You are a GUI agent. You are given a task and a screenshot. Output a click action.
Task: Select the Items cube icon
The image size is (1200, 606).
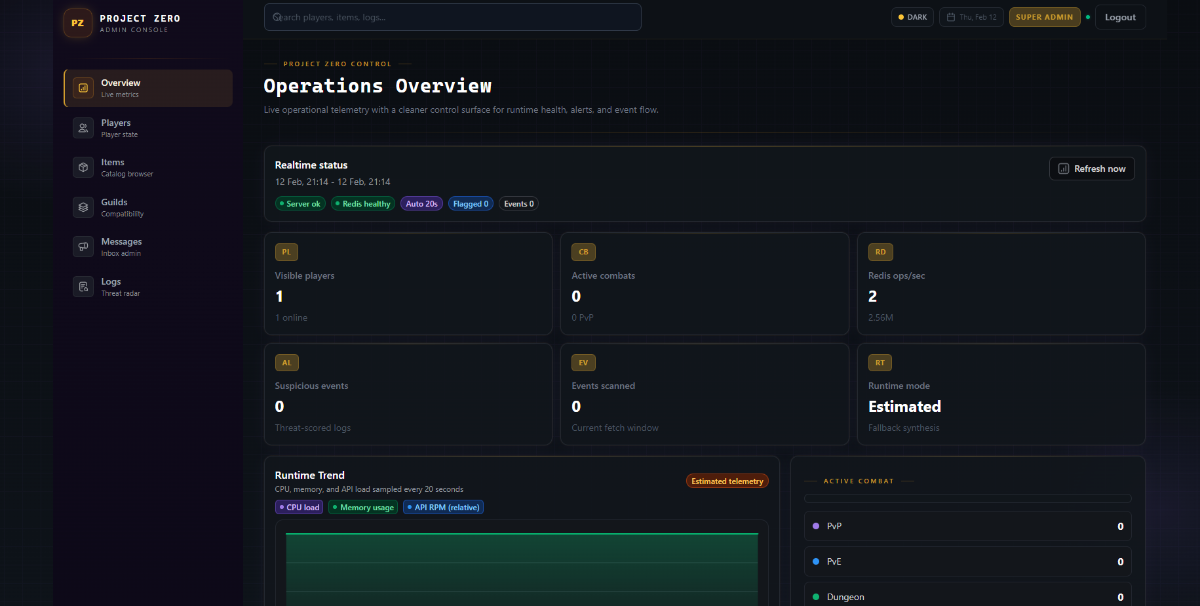pyautogui.click(x=83, y=167)
